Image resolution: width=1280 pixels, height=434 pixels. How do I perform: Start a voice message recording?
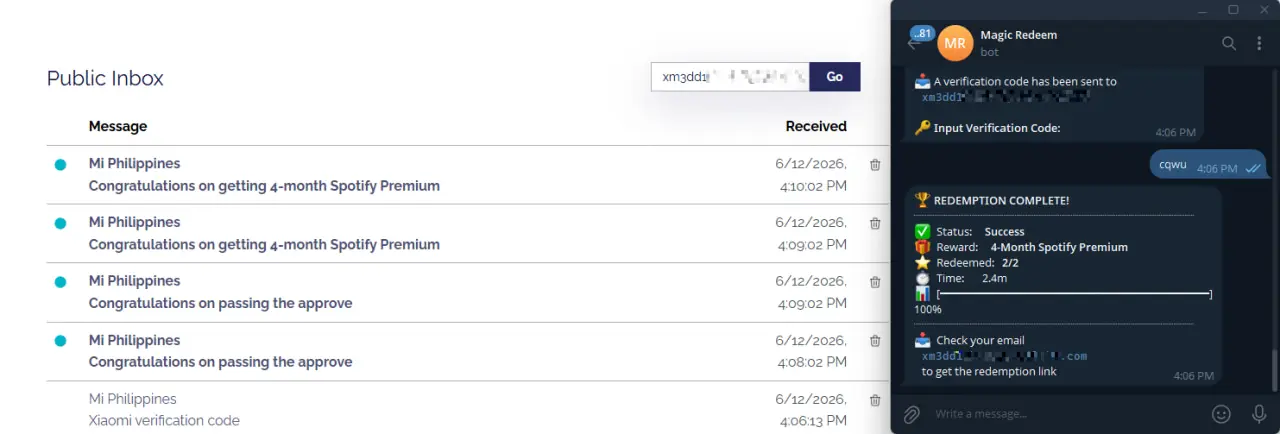point(1259,414)
